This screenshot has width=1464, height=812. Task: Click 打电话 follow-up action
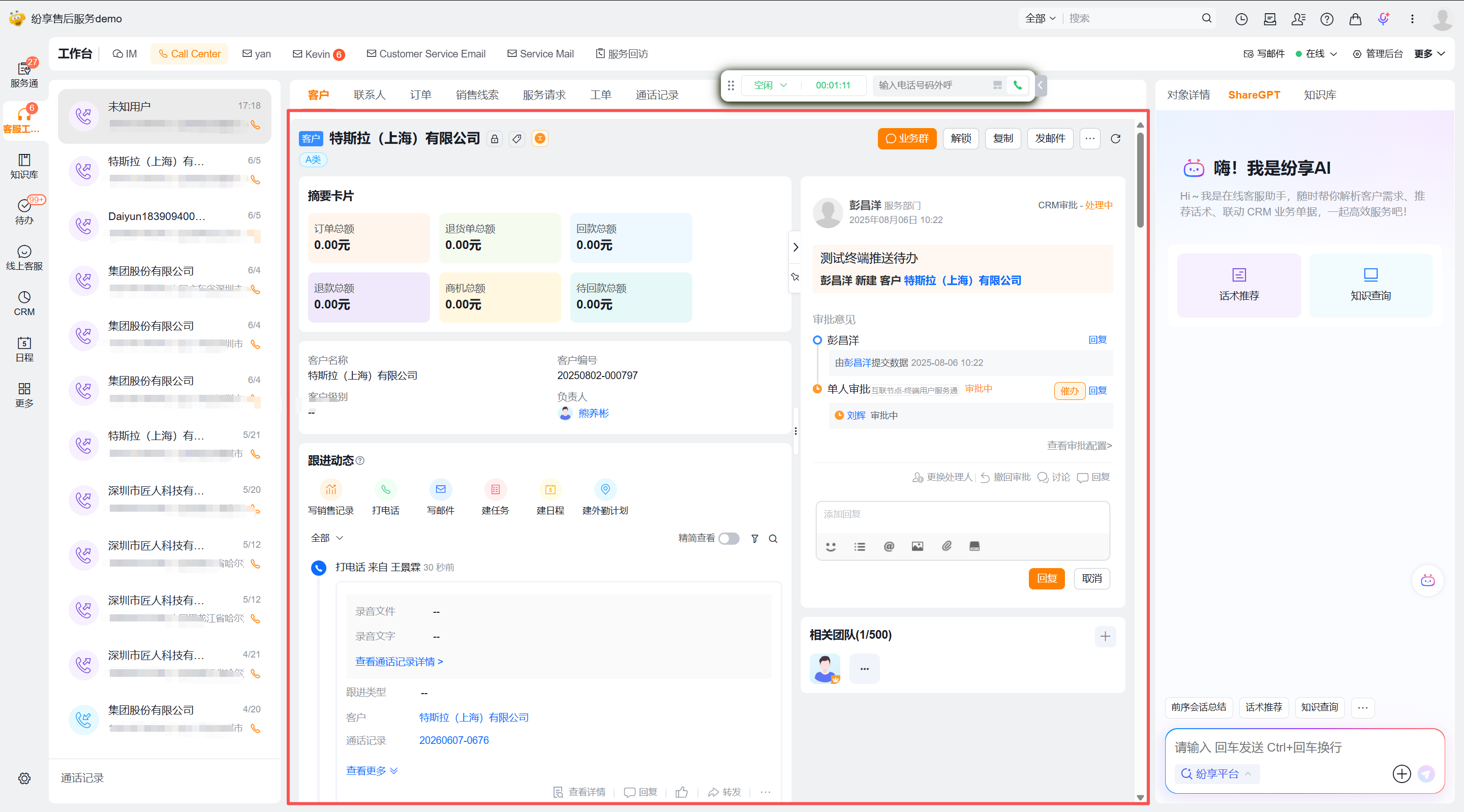coord(385,497)
